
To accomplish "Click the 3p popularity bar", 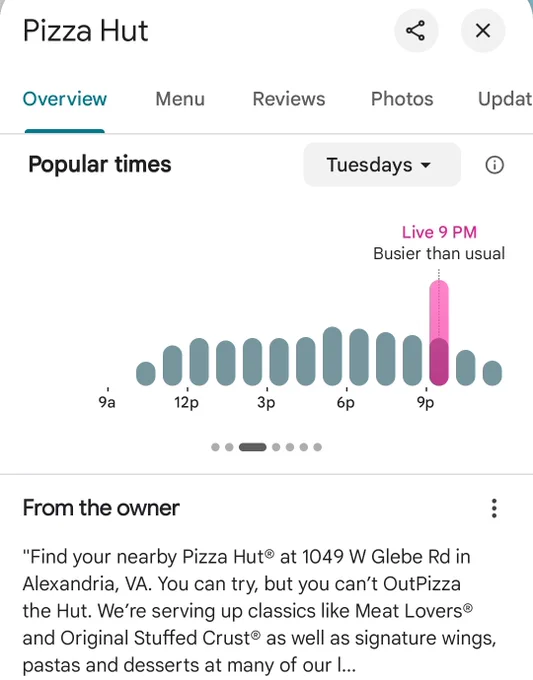I will pos(279,362).
